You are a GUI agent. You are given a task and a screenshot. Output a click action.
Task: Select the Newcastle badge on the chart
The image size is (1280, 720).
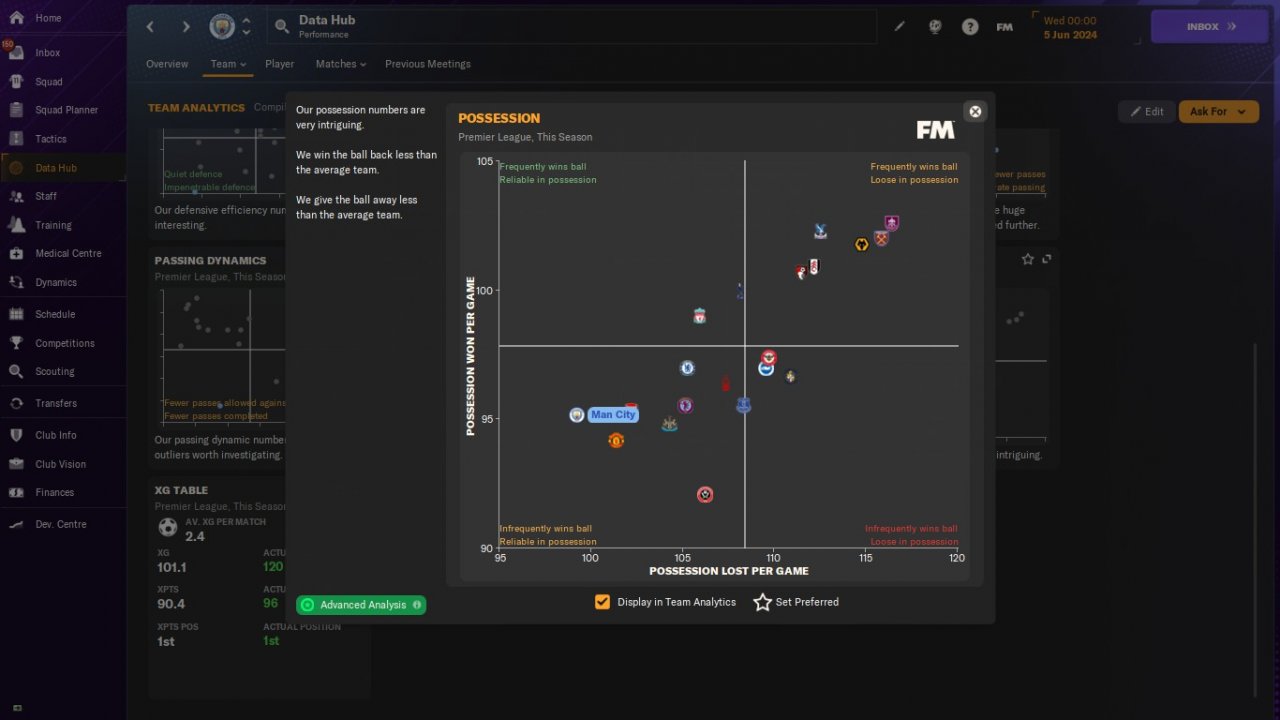tap(669, 424)
